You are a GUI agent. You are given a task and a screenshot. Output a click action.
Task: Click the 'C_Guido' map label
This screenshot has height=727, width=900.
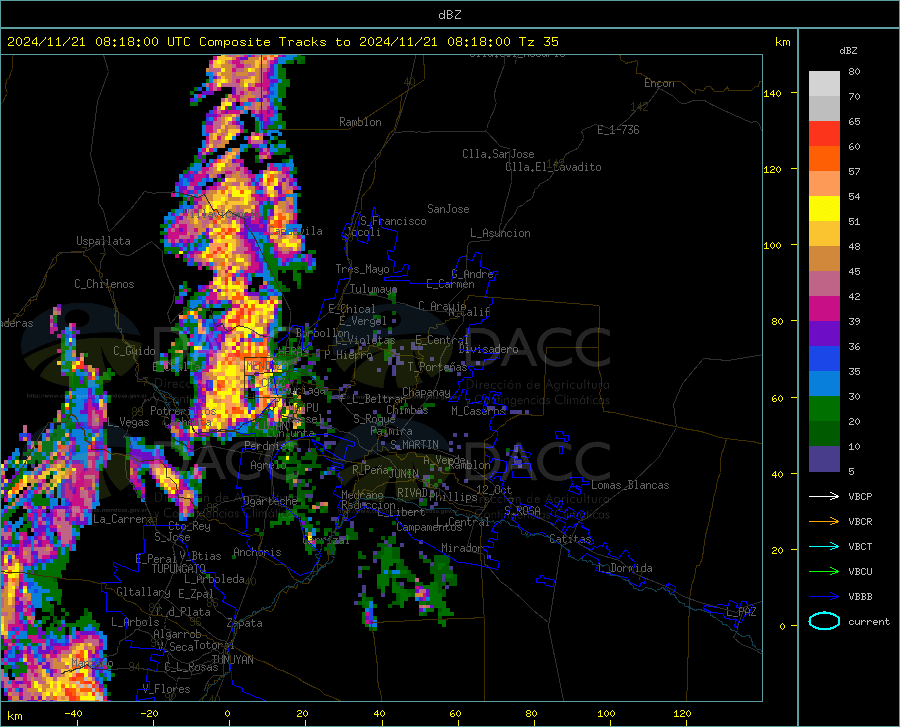[134, 351]
